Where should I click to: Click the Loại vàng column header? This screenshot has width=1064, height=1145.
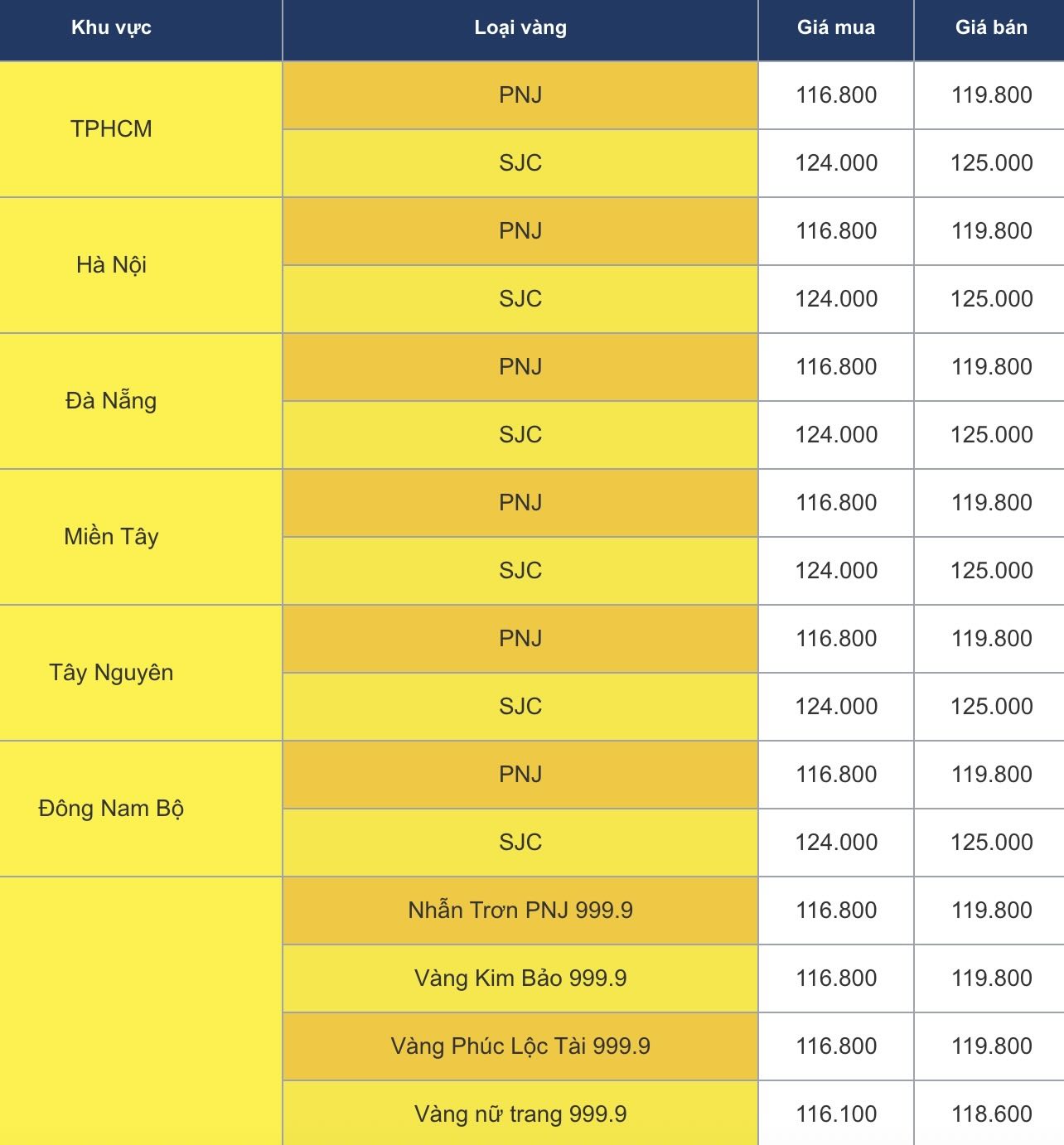tap(520, 27)
